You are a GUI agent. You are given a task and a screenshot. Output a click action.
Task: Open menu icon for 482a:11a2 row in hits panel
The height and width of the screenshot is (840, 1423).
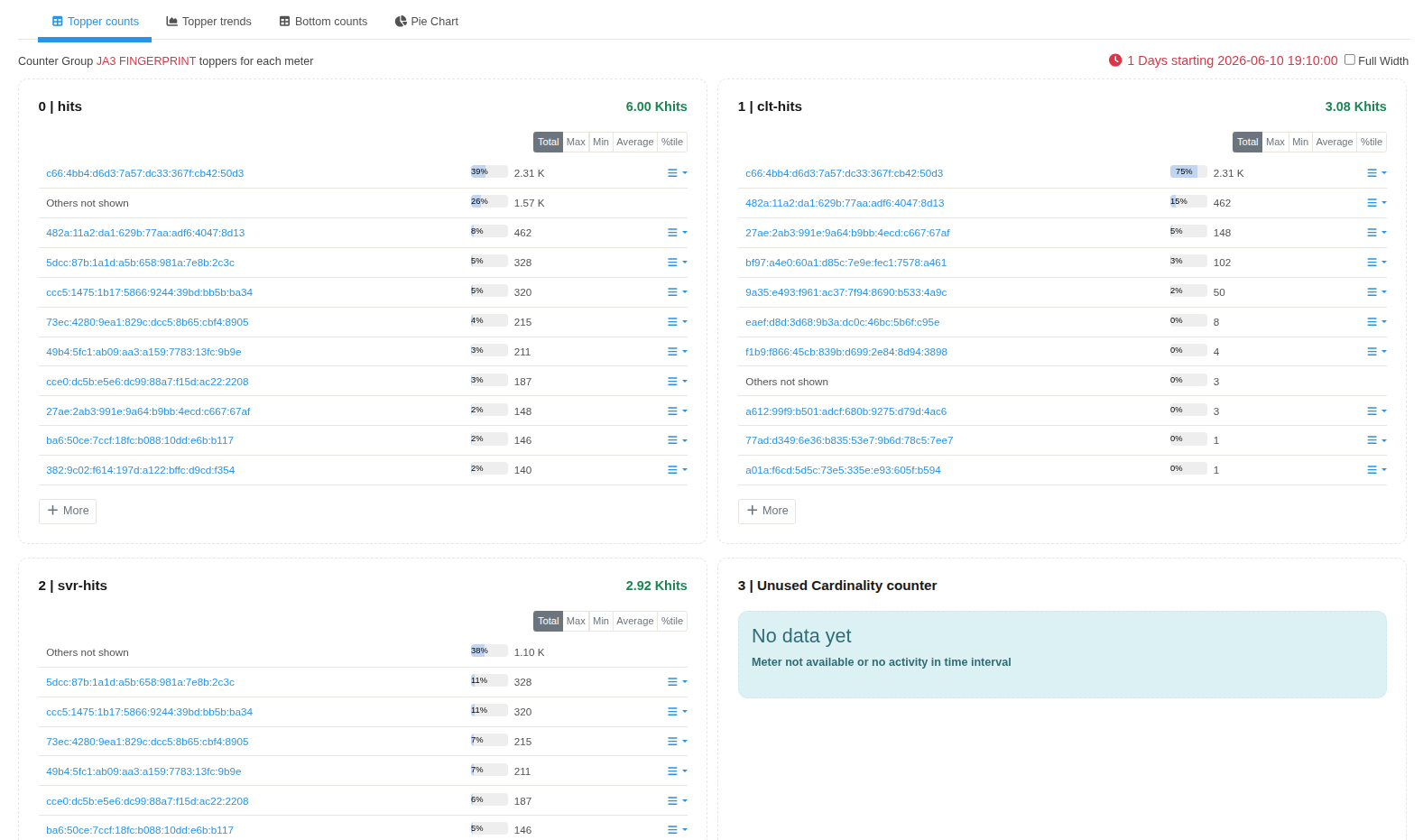[677, 233]
